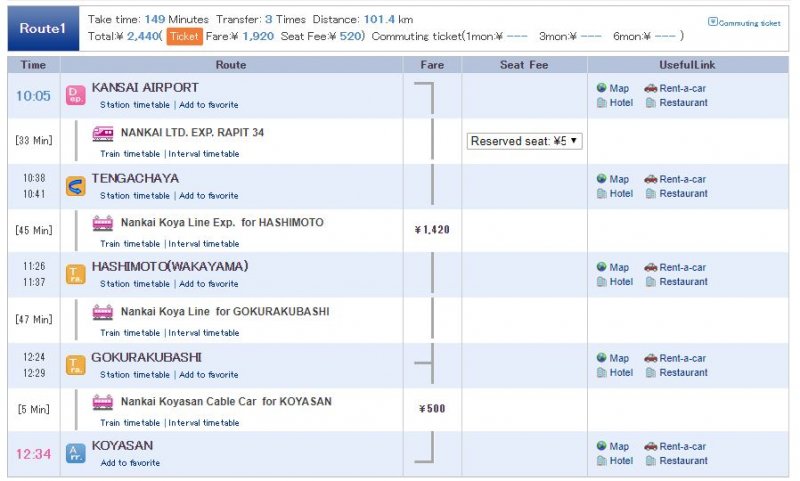Click the TENGACHAYA station name
Screen dimensions: 800x481
pos(135,178)
